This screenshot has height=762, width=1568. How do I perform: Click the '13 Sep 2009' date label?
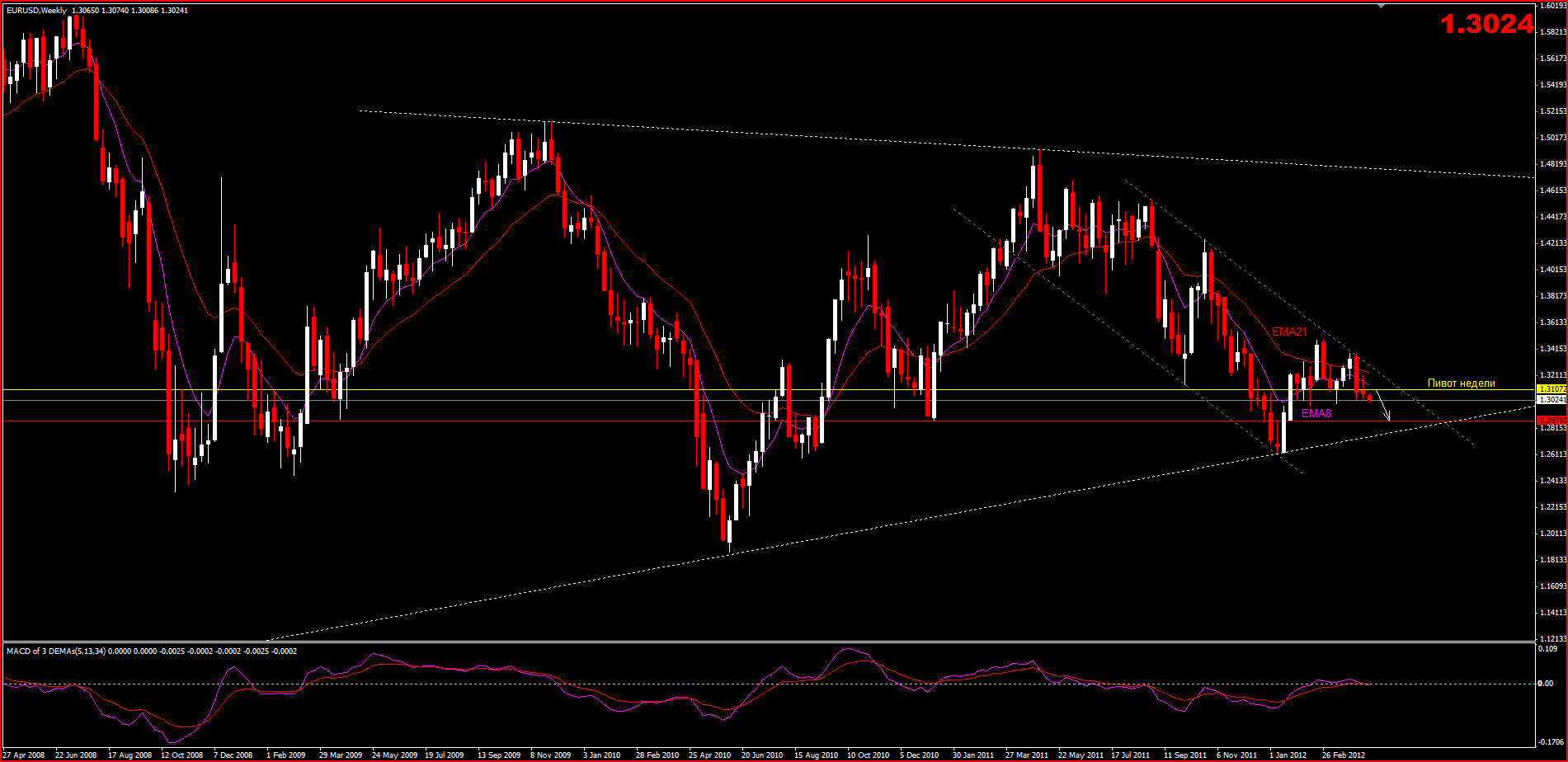(499, 755)
